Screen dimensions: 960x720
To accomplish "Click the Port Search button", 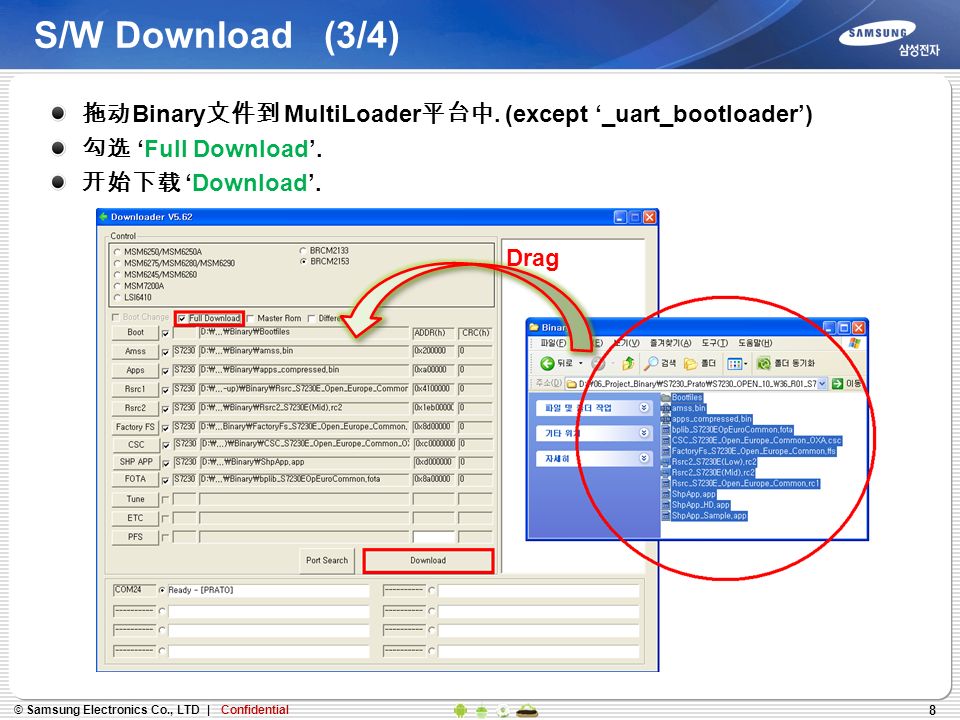I will click(327, 561).
